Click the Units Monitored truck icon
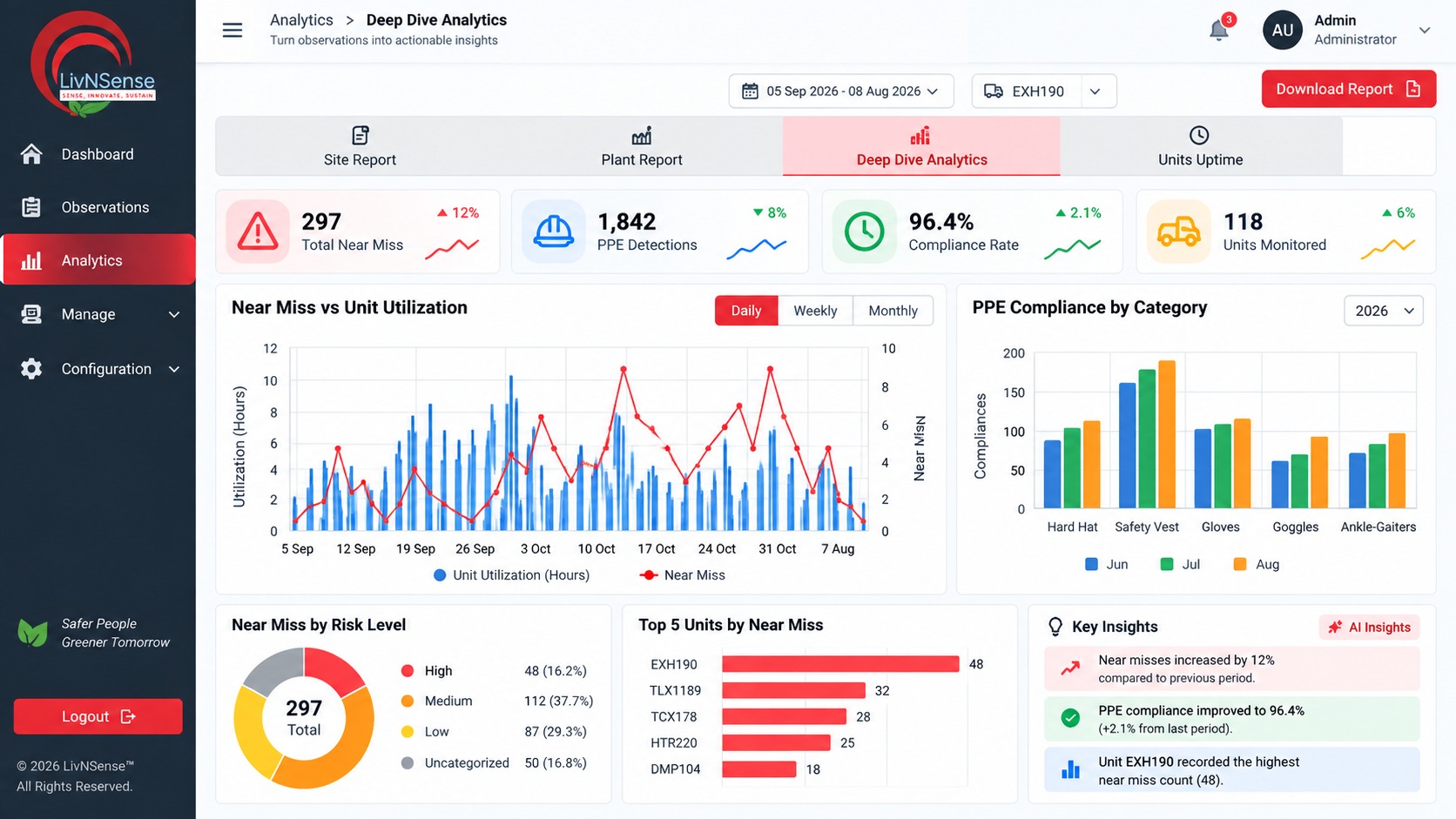 pos(1178,232)
